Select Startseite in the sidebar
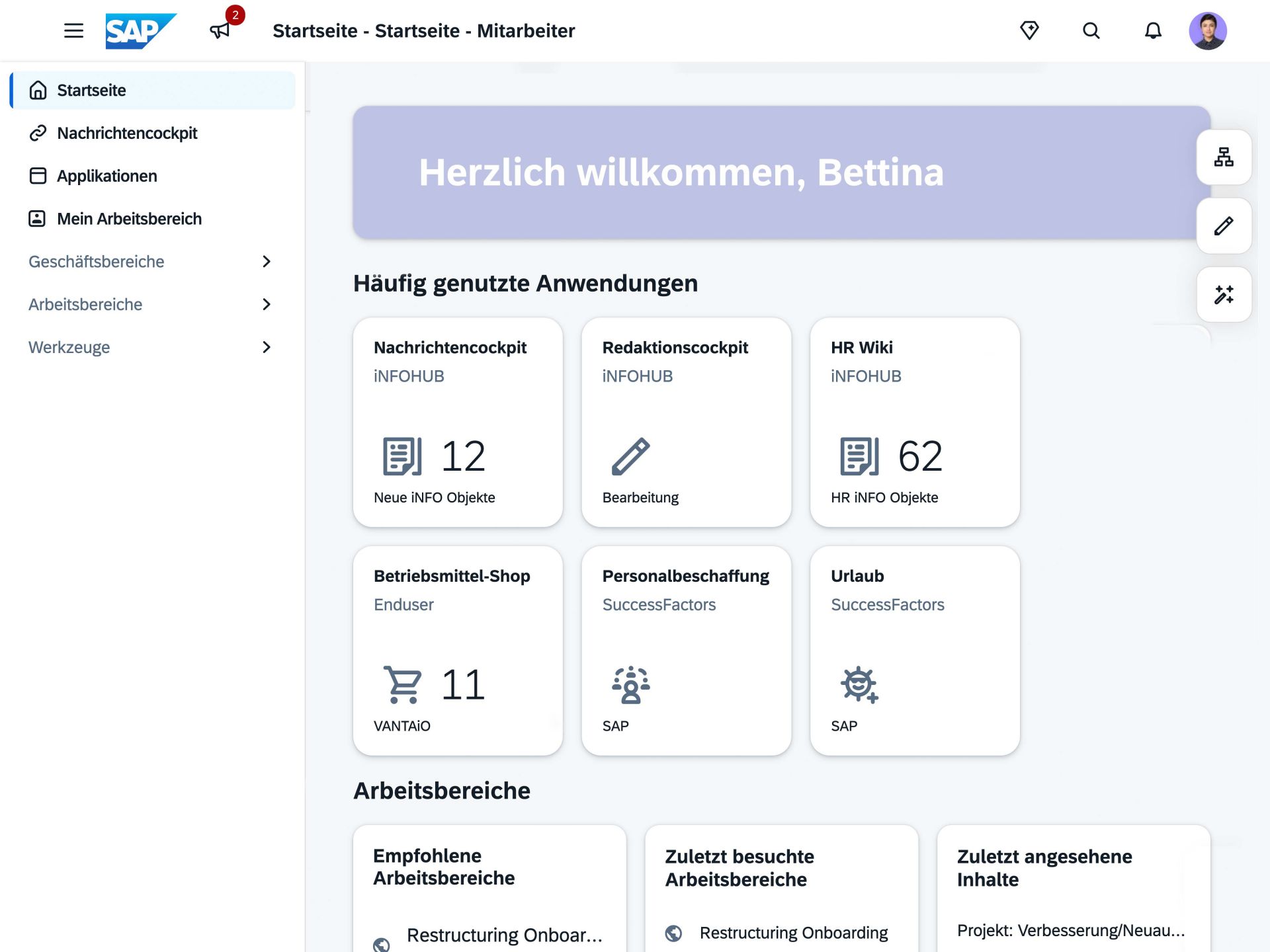1270x952 pixels. coord(153,90)
